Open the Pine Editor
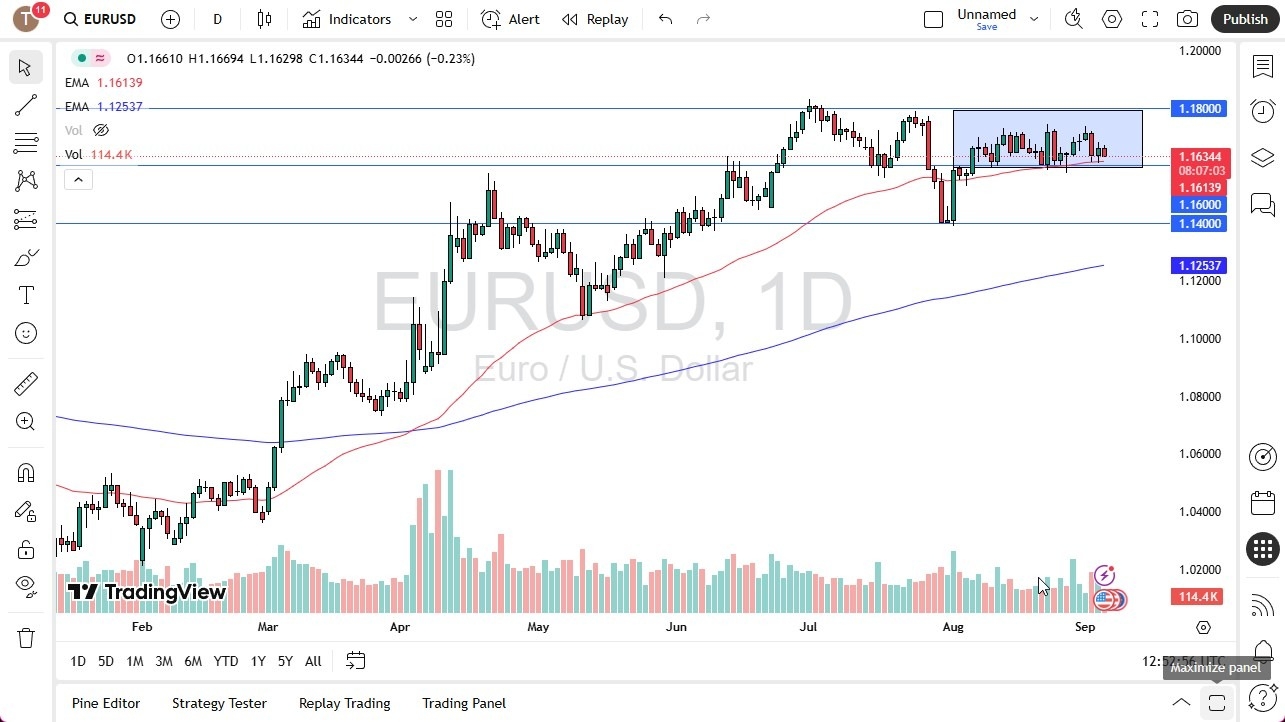The height and width of the screenshot is (722, 1285). click(x=105, y=703)
